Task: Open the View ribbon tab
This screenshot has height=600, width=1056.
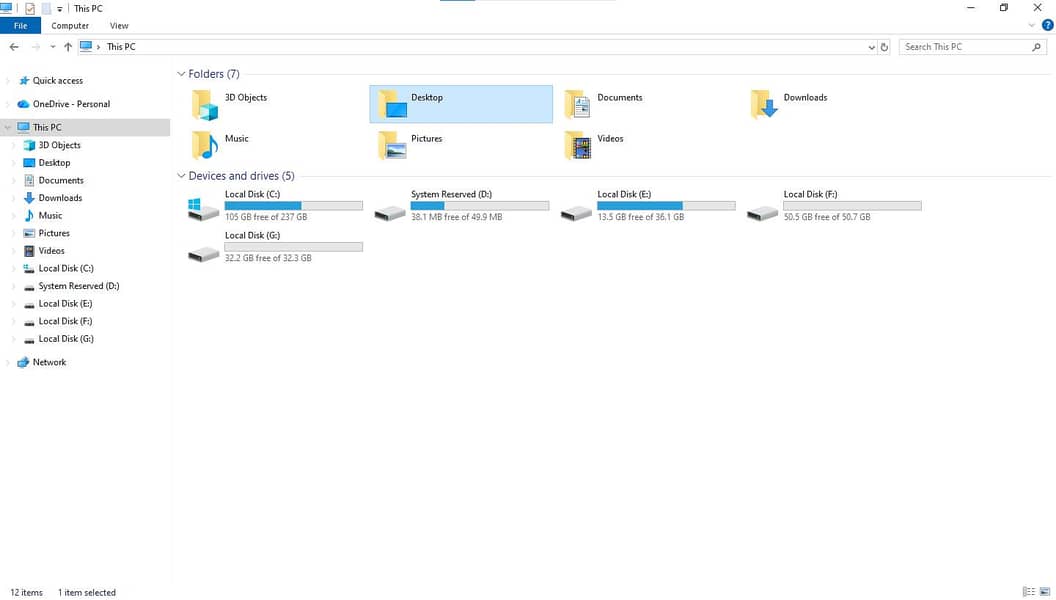Action: click(119, 26)
